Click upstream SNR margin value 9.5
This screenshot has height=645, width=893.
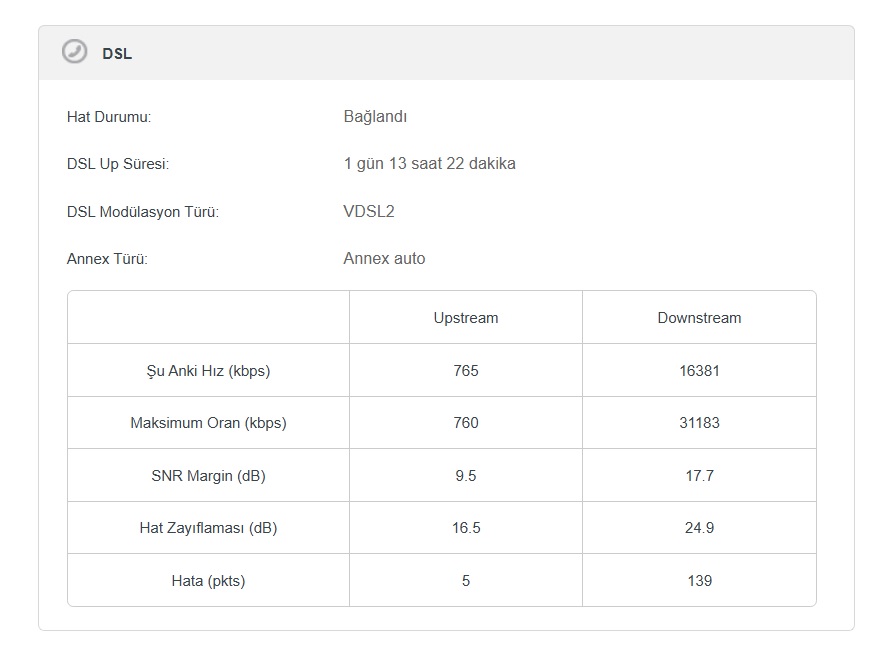tap(466, 475)
